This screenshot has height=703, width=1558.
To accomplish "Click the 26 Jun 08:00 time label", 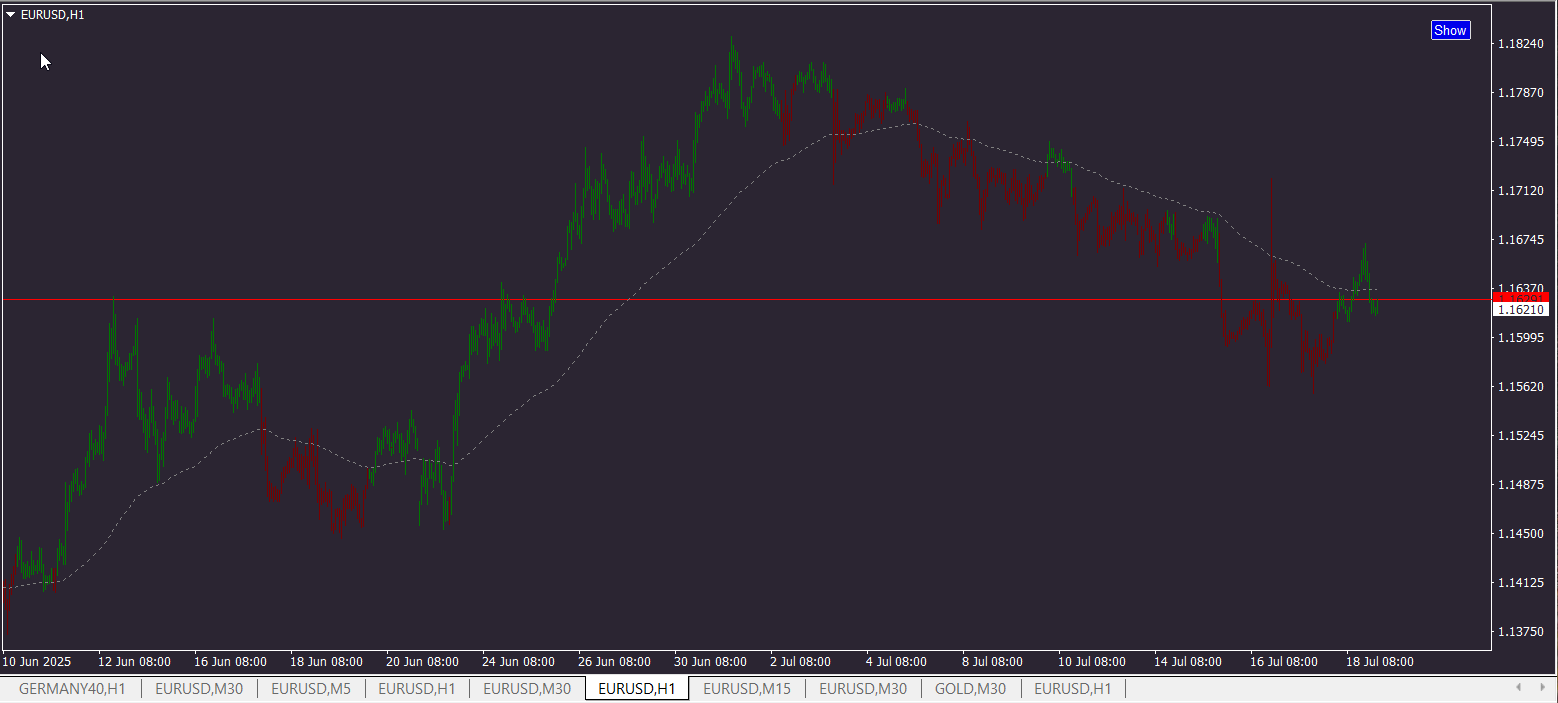I will pyautogui.click(x=614, y=662).
